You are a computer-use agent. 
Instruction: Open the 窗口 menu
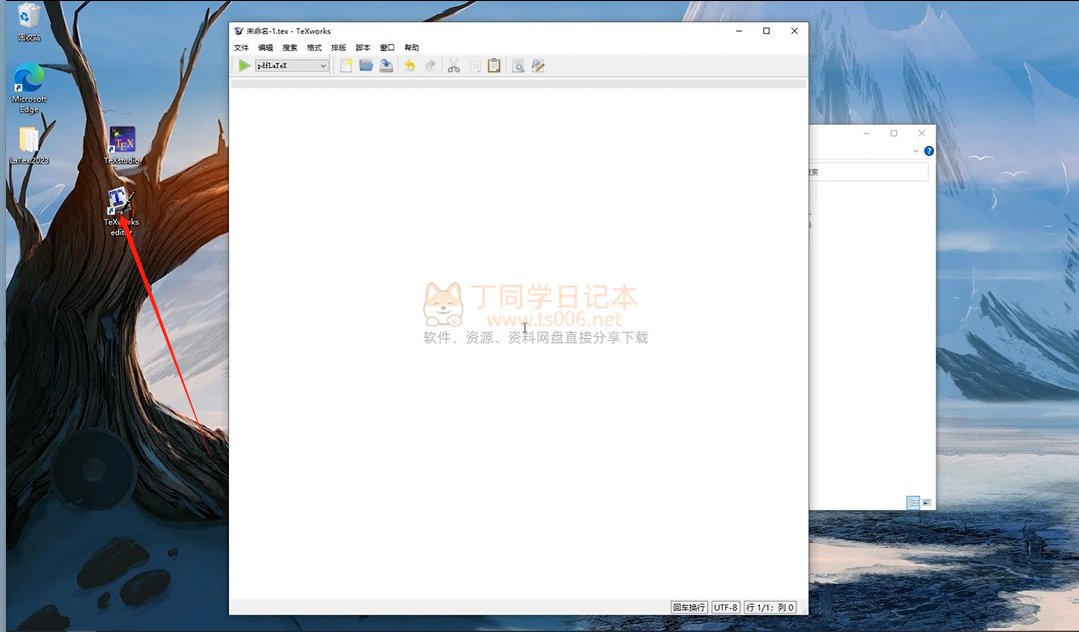[387, 48]
